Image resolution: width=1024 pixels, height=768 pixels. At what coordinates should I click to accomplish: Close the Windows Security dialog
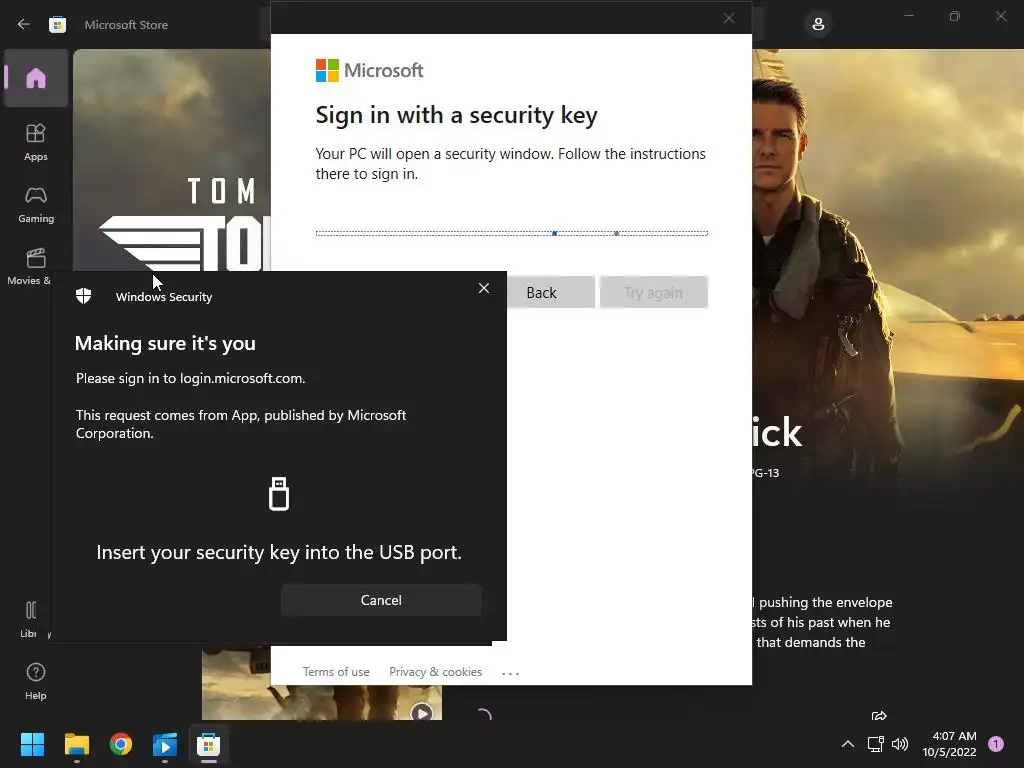(484, 288)
